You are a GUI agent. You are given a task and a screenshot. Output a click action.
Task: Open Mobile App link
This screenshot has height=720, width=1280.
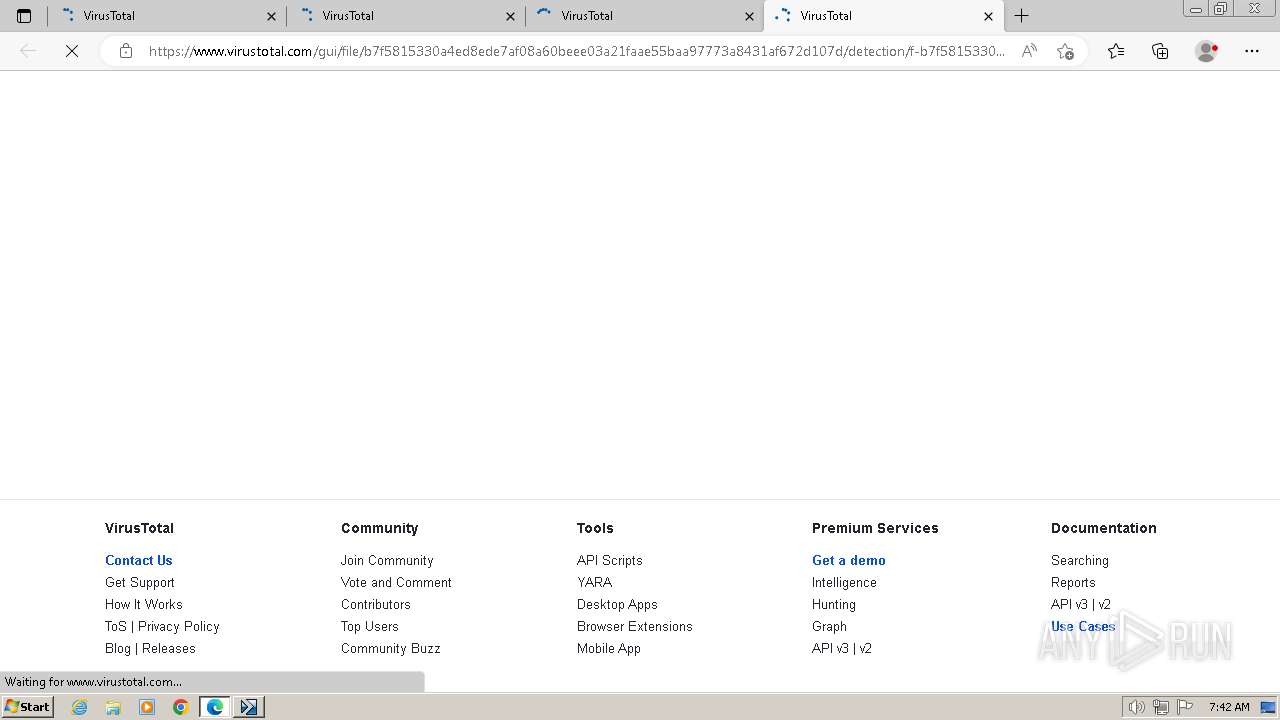(609, 648)
